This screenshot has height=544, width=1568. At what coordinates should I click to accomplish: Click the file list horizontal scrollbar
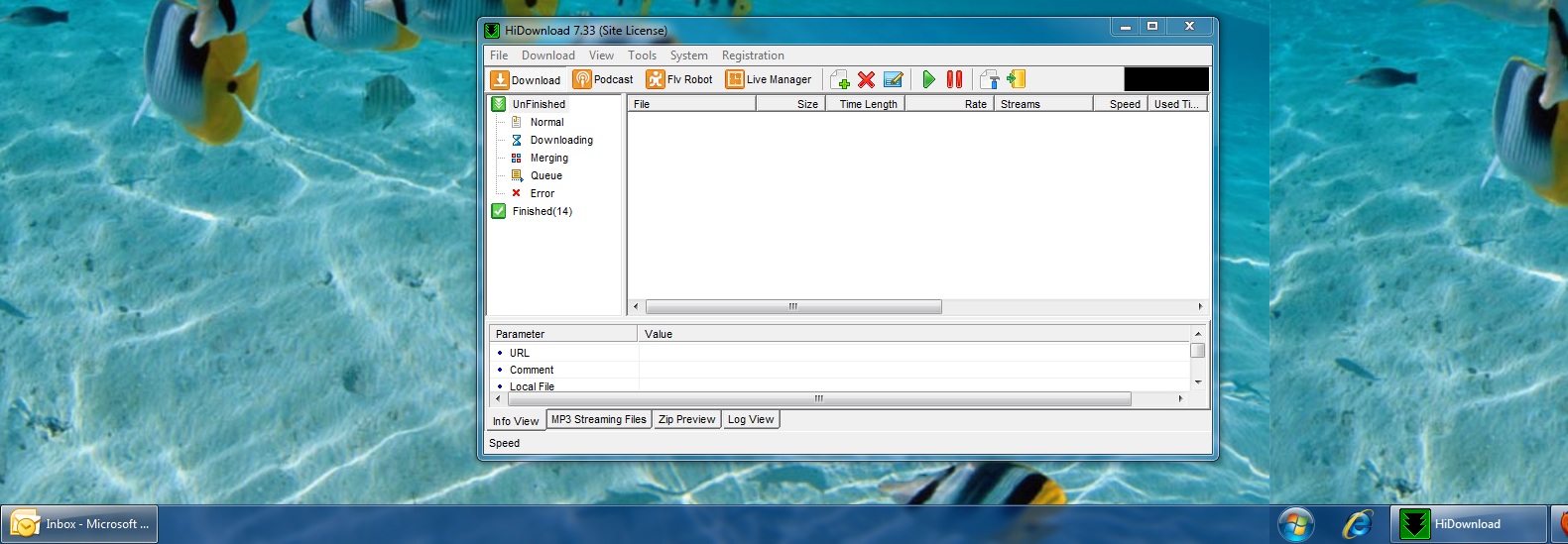(792, 307)
